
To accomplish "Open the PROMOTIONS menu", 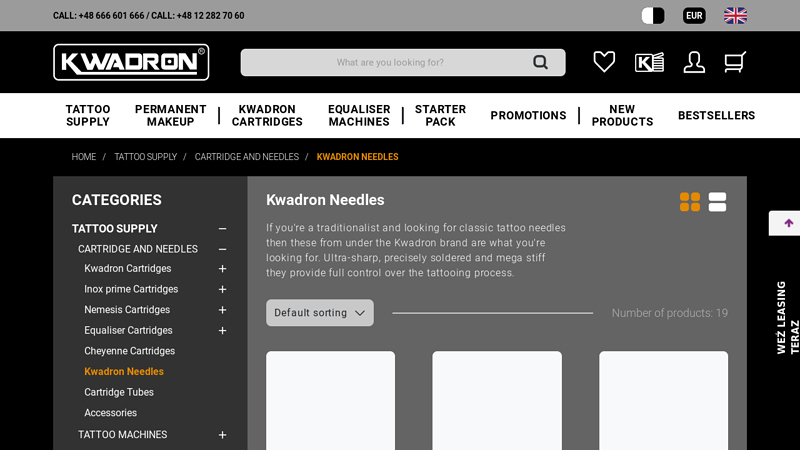I will coord(528,115).
